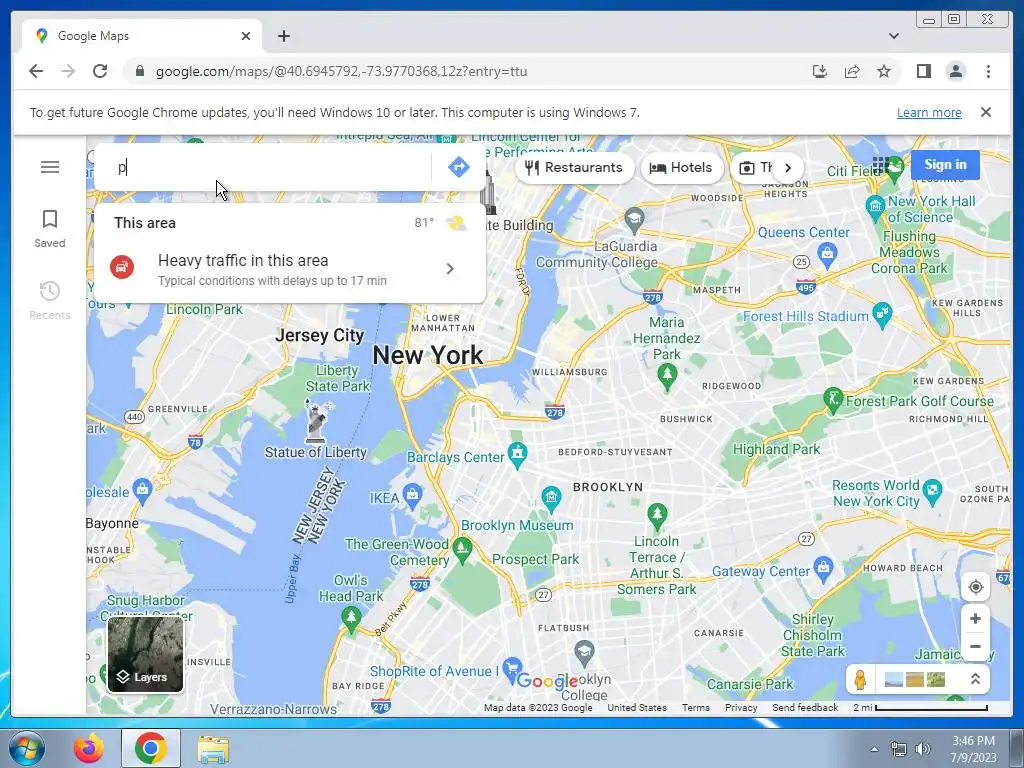
Task: Open the tab search dropdown
Action: (x=894, y=36)
